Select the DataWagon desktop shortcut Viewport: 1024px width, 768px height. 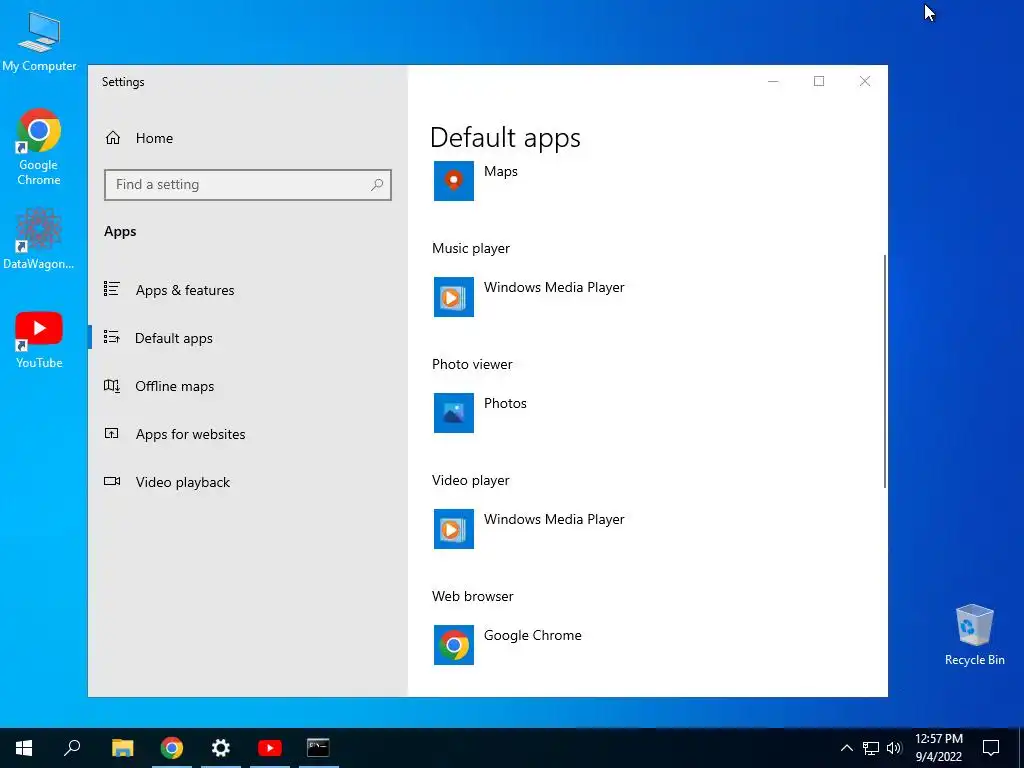pyautogui.click(x=39, y=239)
